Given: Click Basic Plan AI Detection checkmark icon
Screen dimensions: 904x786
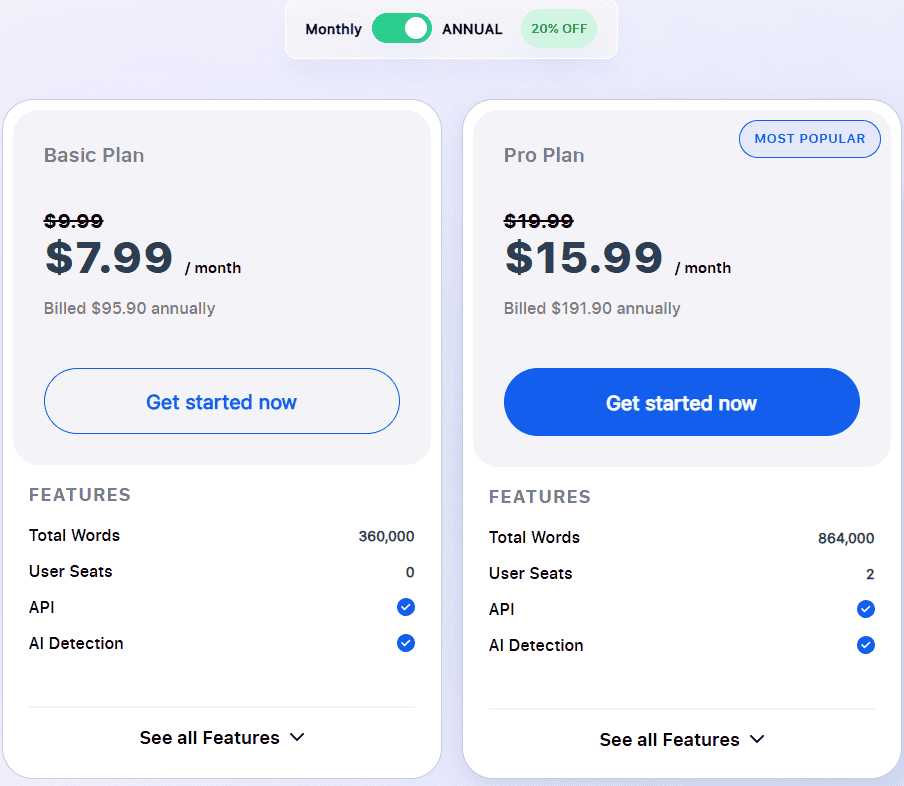Looking at the screenshot, I should (x=405, y=643).
